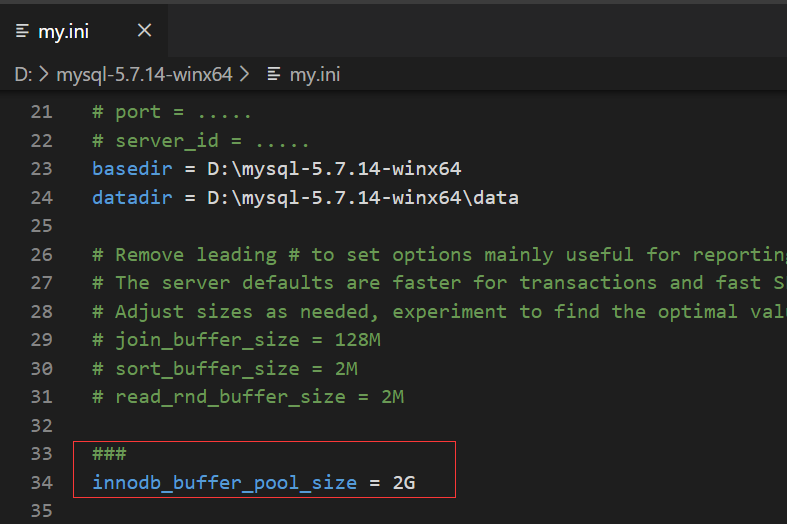This screenshot has height=524, width=787.
Task: Select the my.ini editor tab
Action: tap(83, 31)
